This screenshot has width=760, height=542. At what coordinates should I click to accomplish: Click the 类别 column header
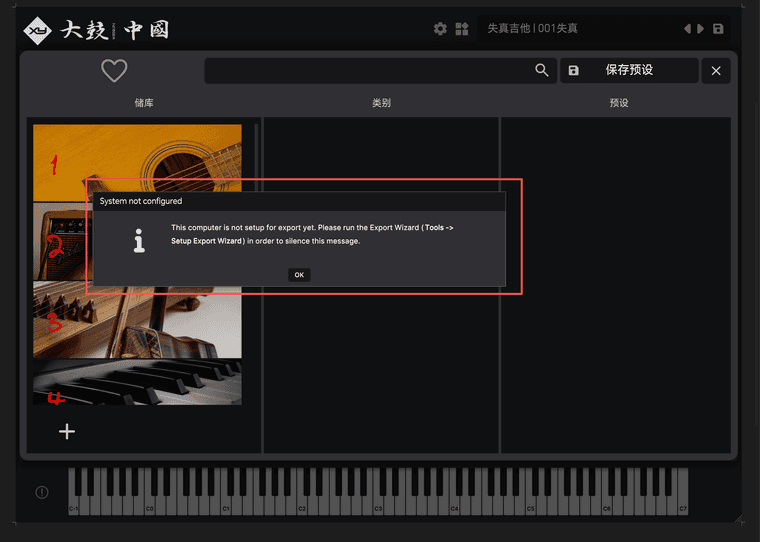point(381,103)
